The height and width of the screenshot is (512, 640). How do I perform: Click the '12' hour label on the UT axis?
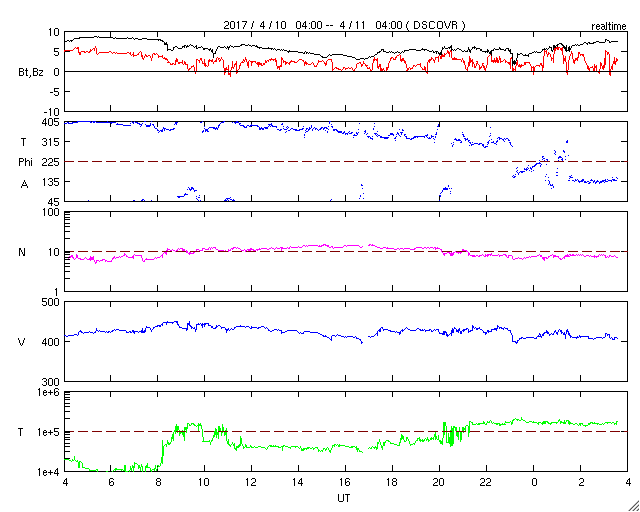click(x=251, y=482)
